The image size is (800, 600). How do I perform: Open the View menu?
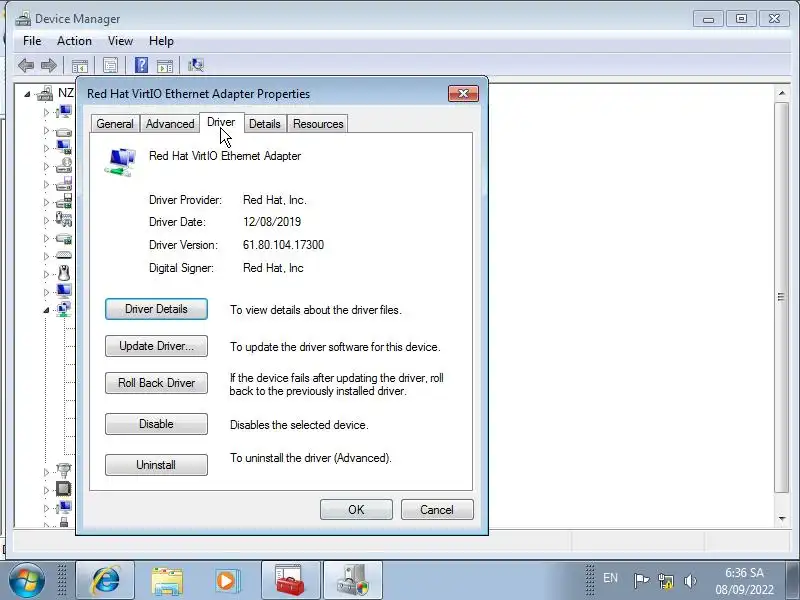tap(120, 41)
